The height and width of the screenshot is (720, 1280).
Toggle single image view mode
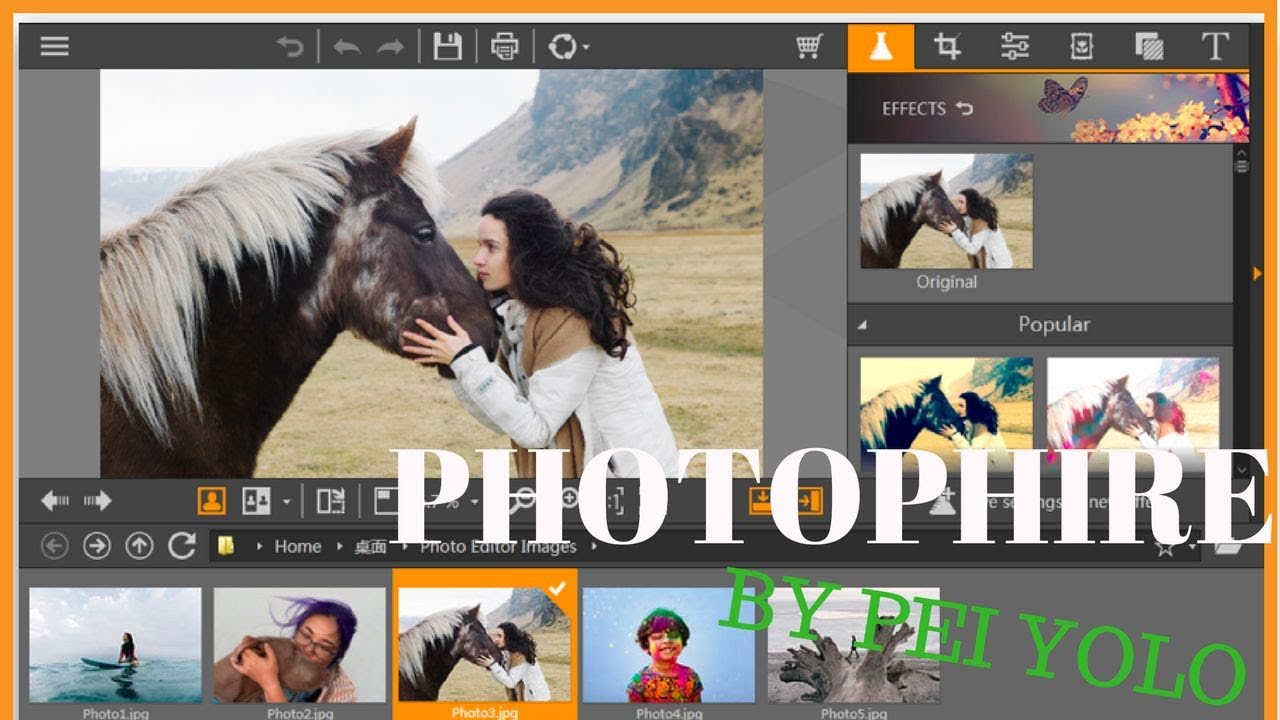point(211,500)
